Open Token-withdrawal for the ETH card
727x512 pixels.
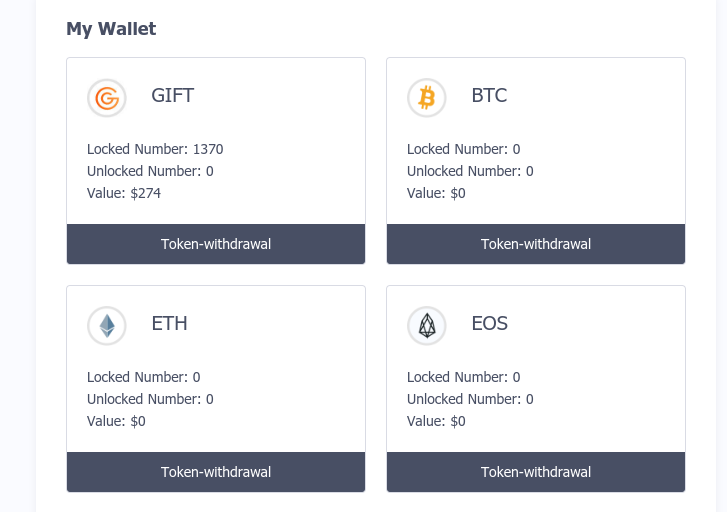[216, 472]
